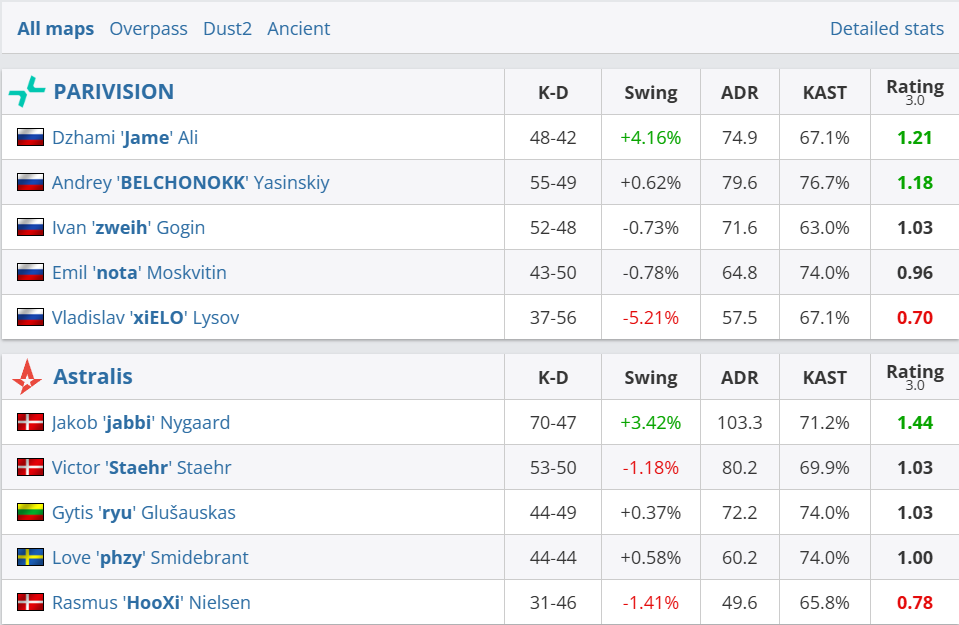Show the All maps tab

[x=56, y=29]
